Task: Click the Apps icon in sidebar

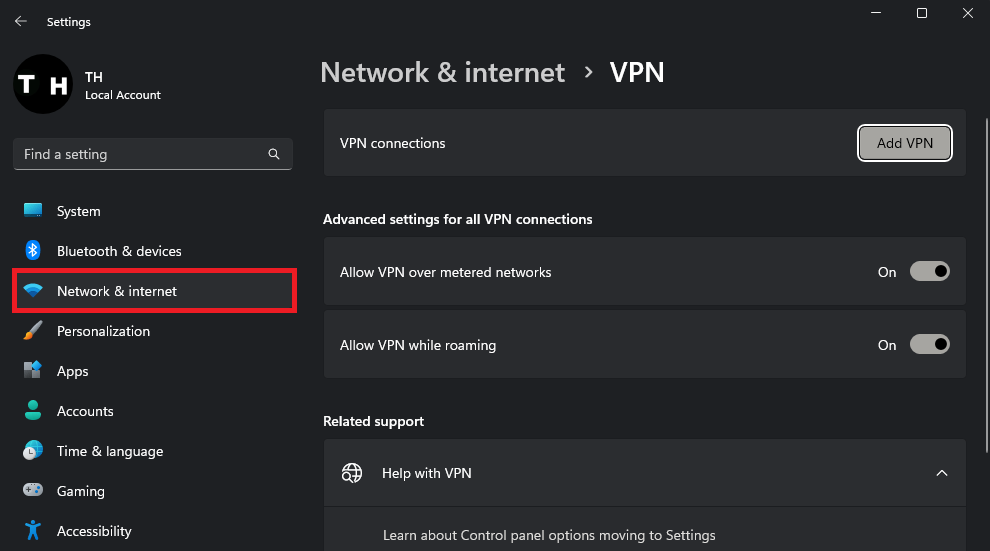Action: pyautogui.click(x=33, y=371)
